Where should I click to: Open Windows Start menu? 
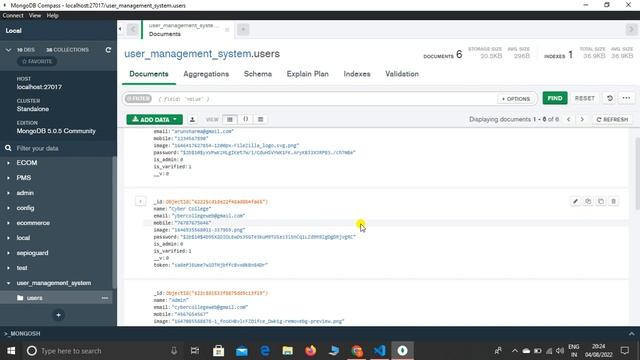[x=11, y=351]
